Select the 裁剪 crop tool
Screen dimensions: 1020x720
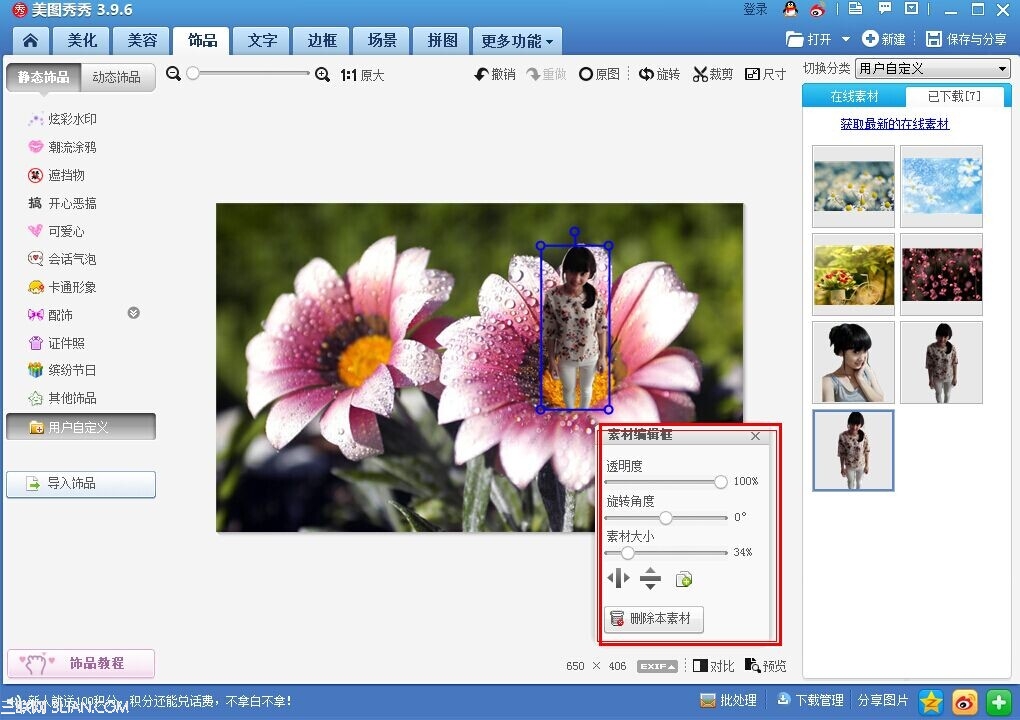(x=712, y=74)
